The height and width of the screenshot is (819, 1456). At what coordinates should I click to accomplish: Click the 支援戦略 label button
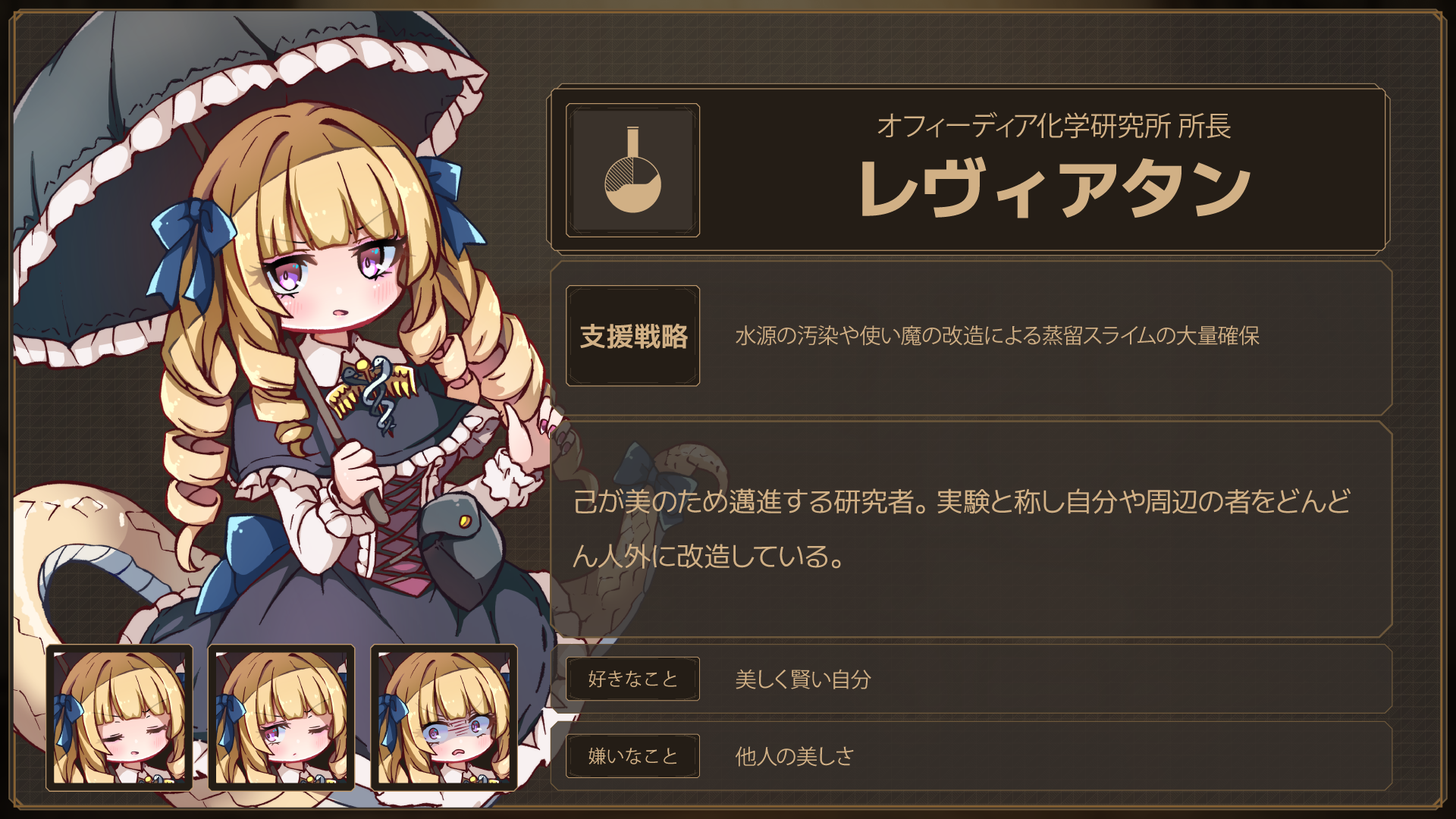632,336
